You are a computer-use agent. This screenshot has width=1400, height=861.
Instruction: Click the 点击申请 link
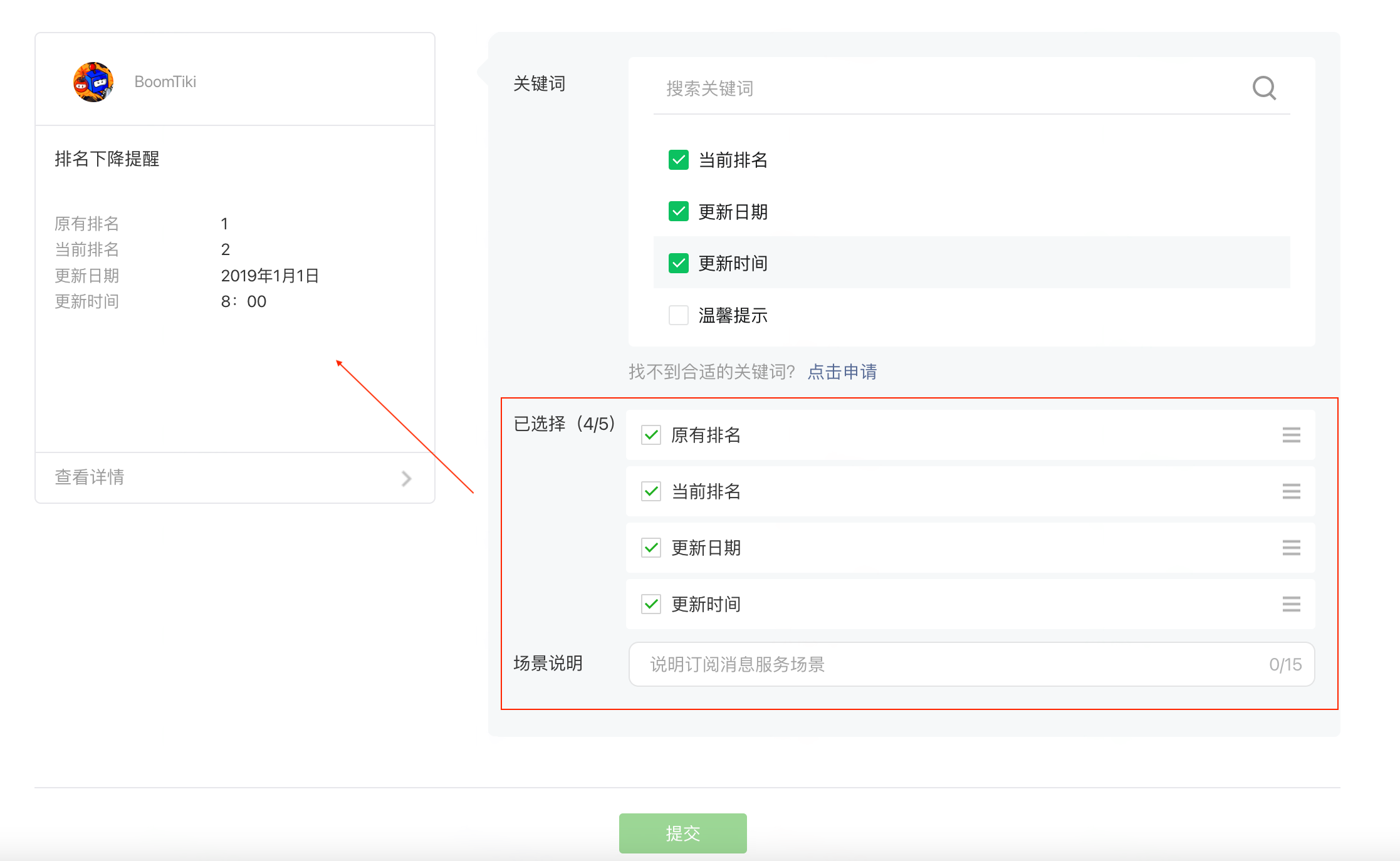click(x=842, y=372)
